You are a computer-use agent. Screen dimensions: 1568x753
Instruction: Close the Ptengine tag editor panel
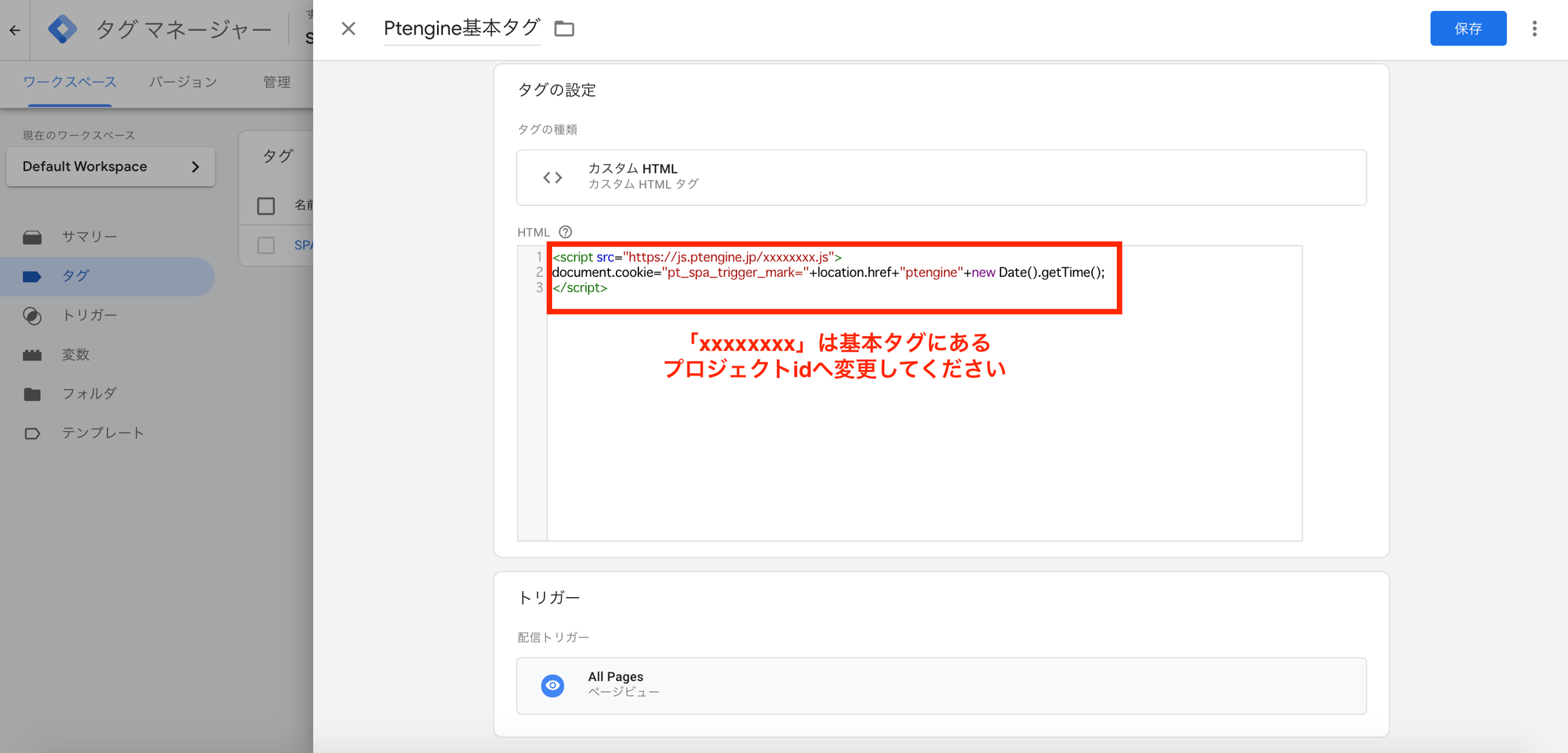coord(348,29)
